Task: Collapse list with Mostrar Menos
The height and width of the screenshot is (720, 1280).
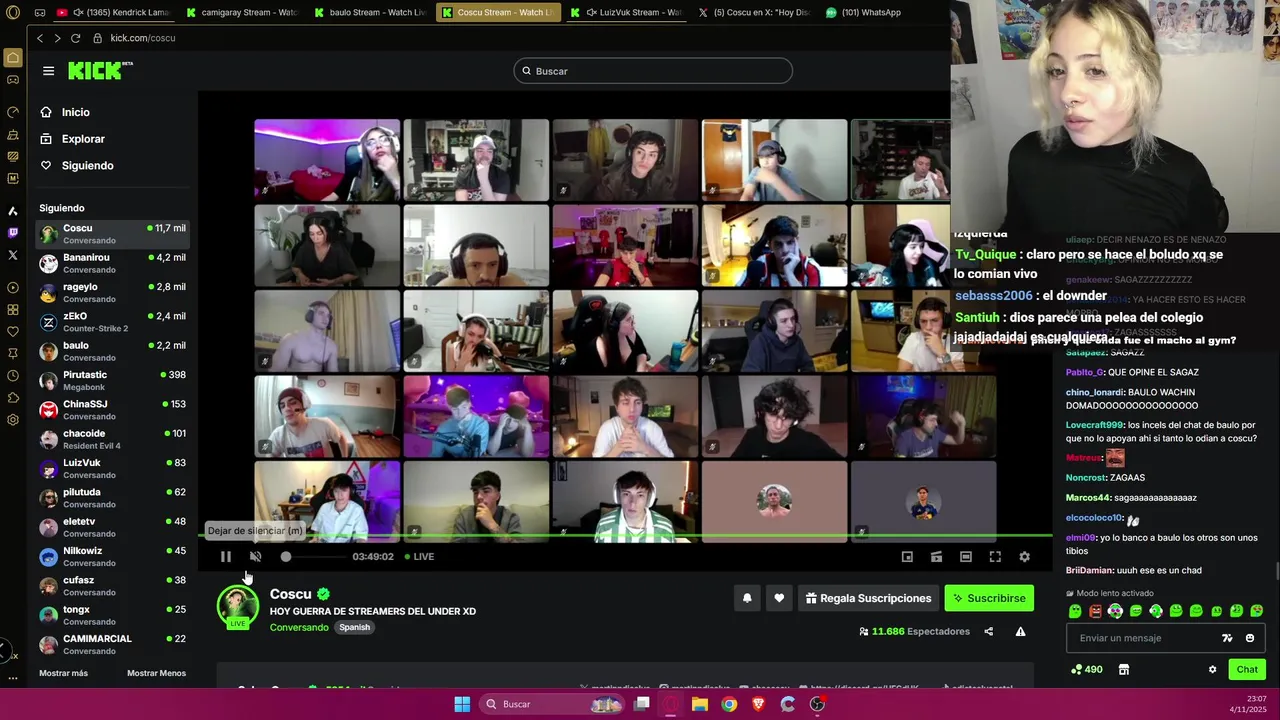Action: 156,673
